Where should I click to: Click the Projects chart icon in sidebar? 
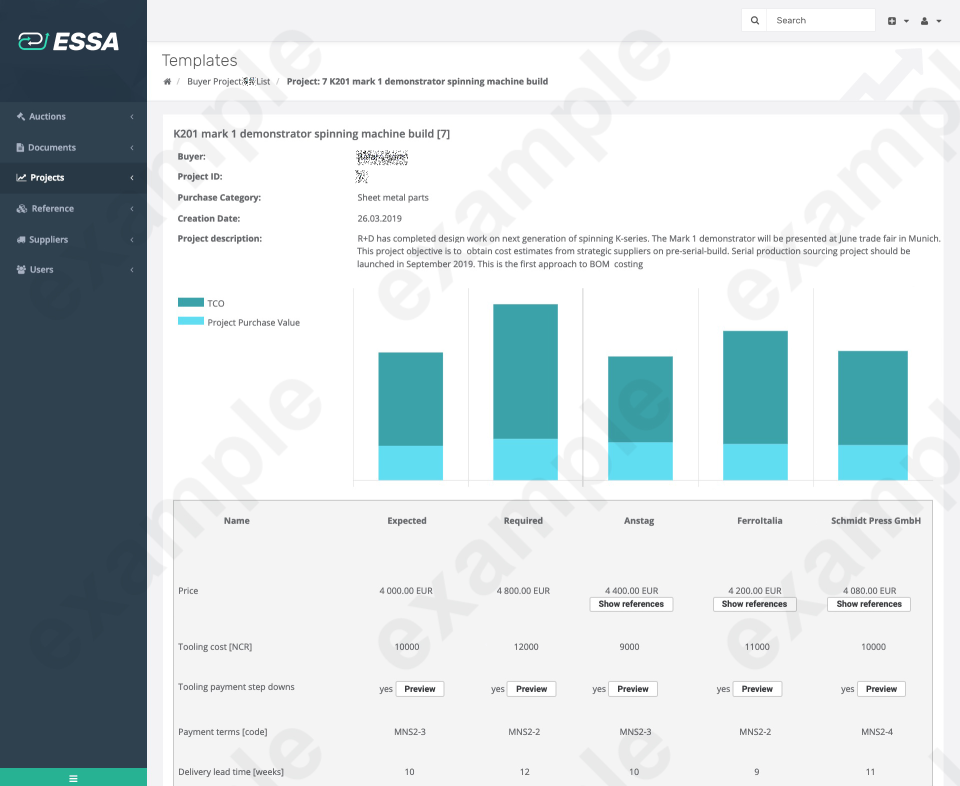[20, 177]
